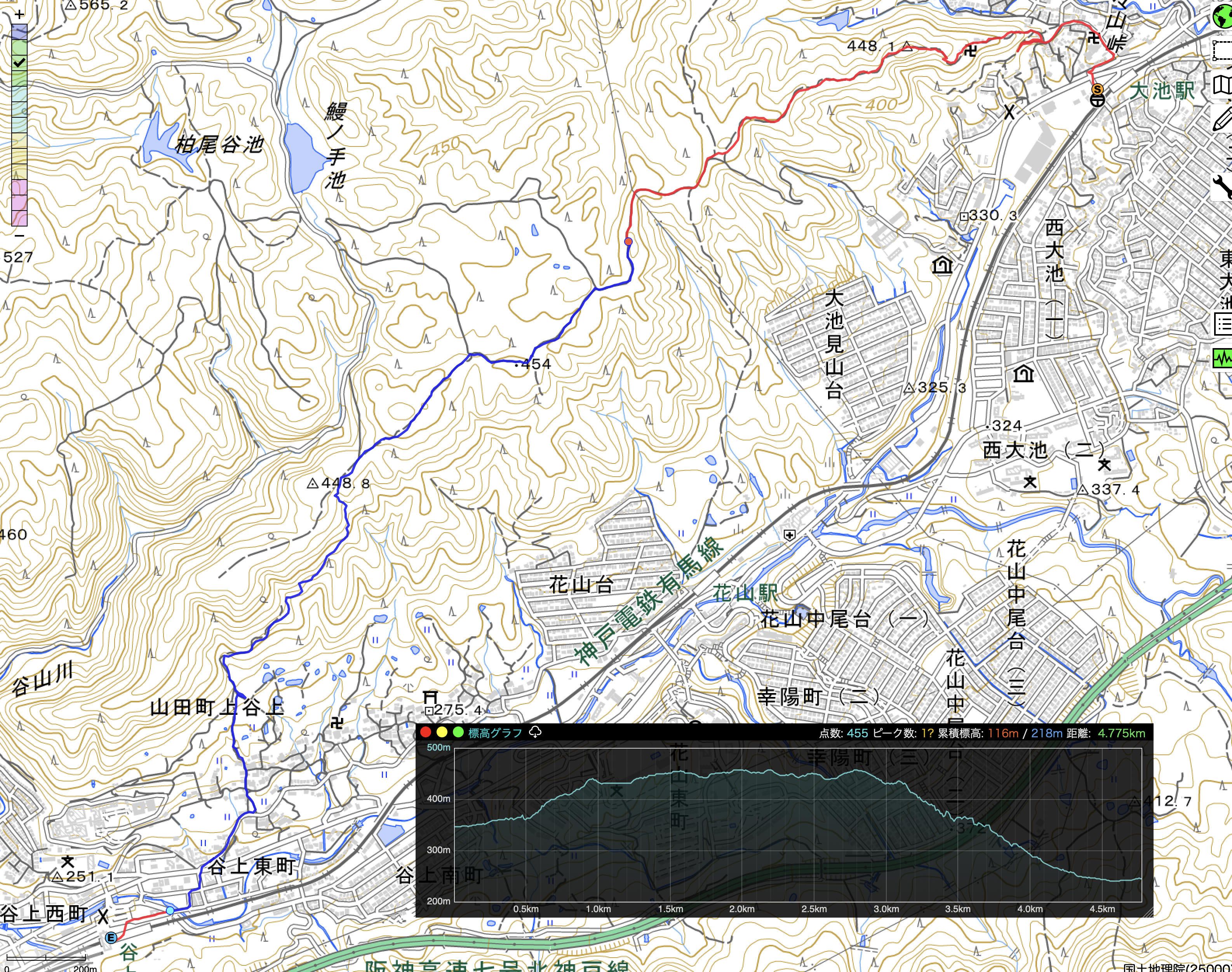Click the orange S start marker
Image resolution: width=1232 pixels, height=972 pixels.
click(1097, 89)
